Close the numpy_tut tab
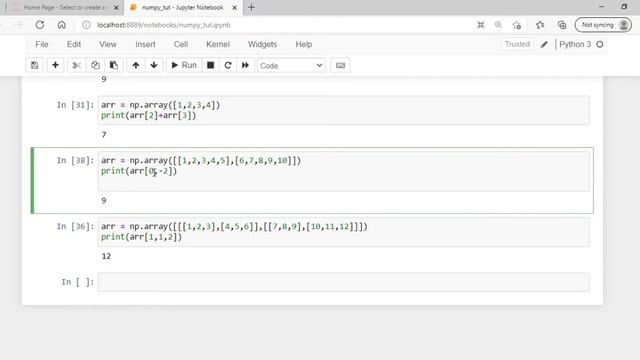This screenshot has height=360, width=640. point(235,8)
